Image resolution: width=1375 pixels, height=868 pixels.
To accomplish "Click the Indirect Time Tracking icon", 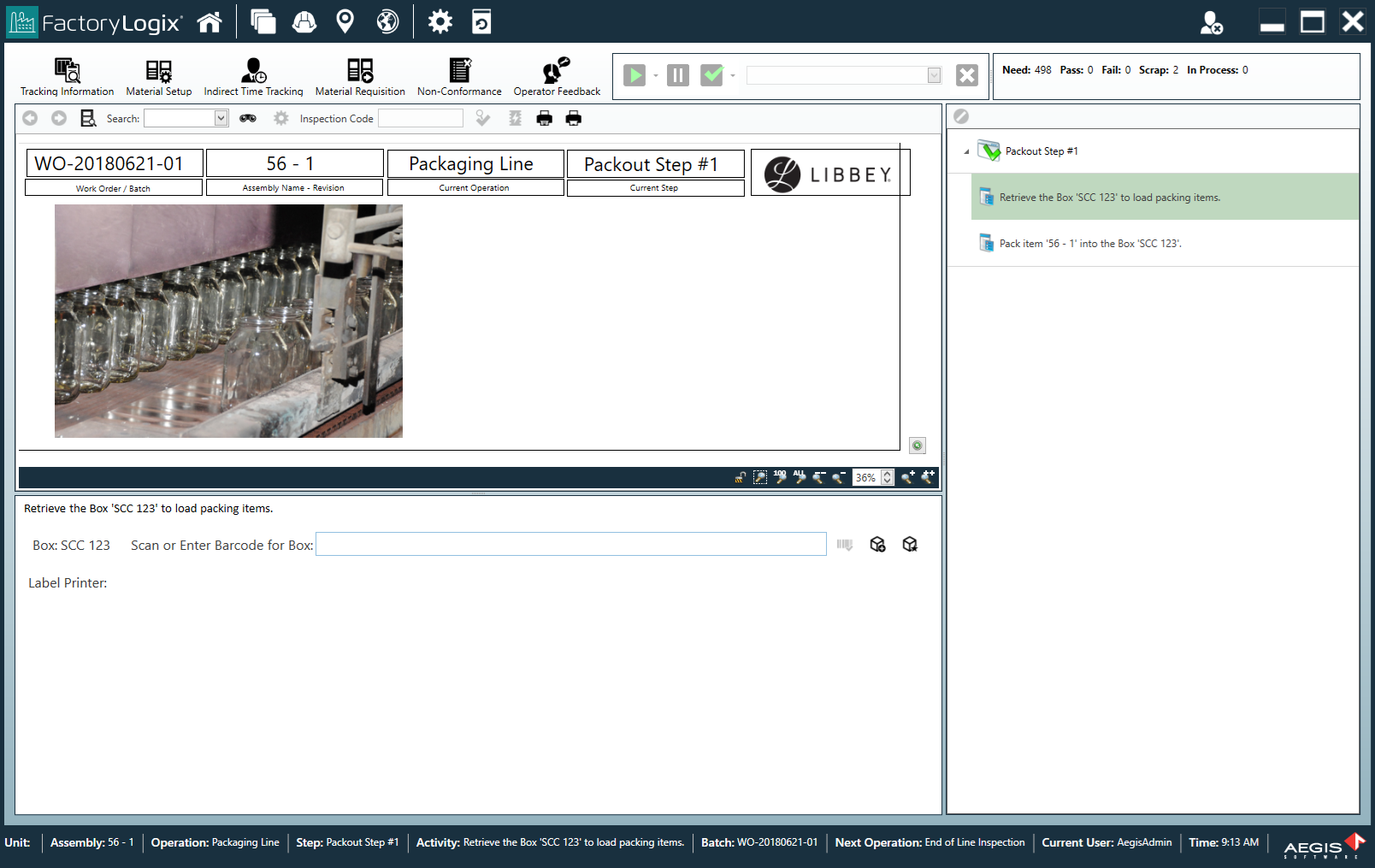I will pyautogui.click(x=253, y=77).
